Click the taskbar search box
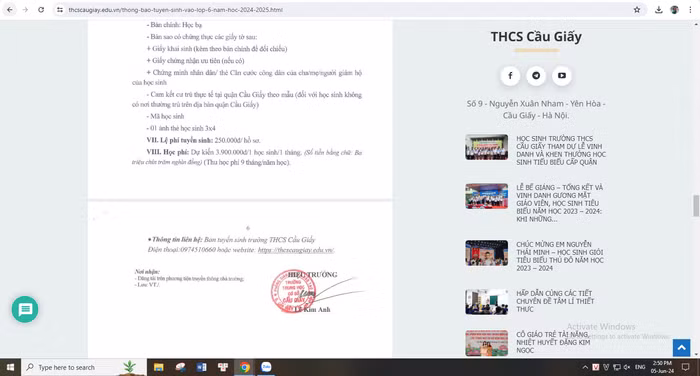This screenshot has width=700, height=376. coord(84,367)
